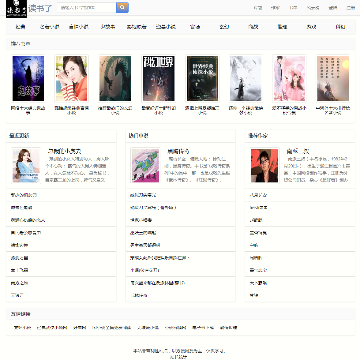Open the purple comic-style book cover

[x=145, y=166]
